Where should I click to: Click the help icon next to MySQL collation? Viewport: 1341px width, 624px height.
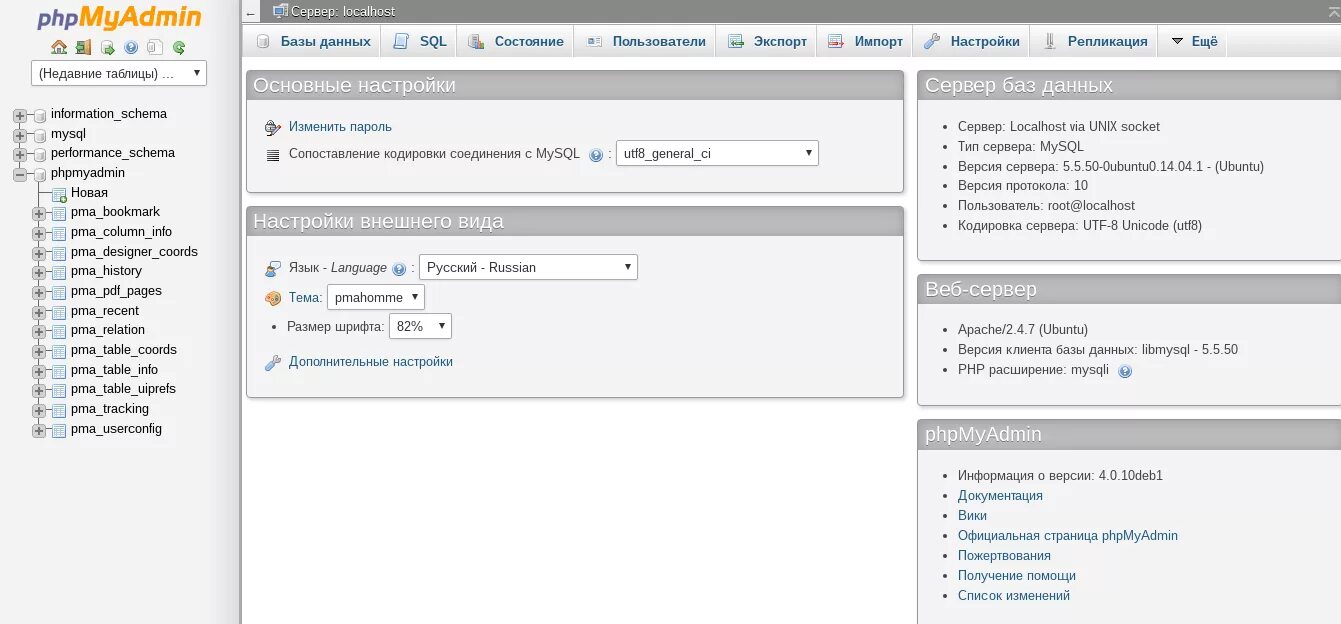[x=596, y=155]
